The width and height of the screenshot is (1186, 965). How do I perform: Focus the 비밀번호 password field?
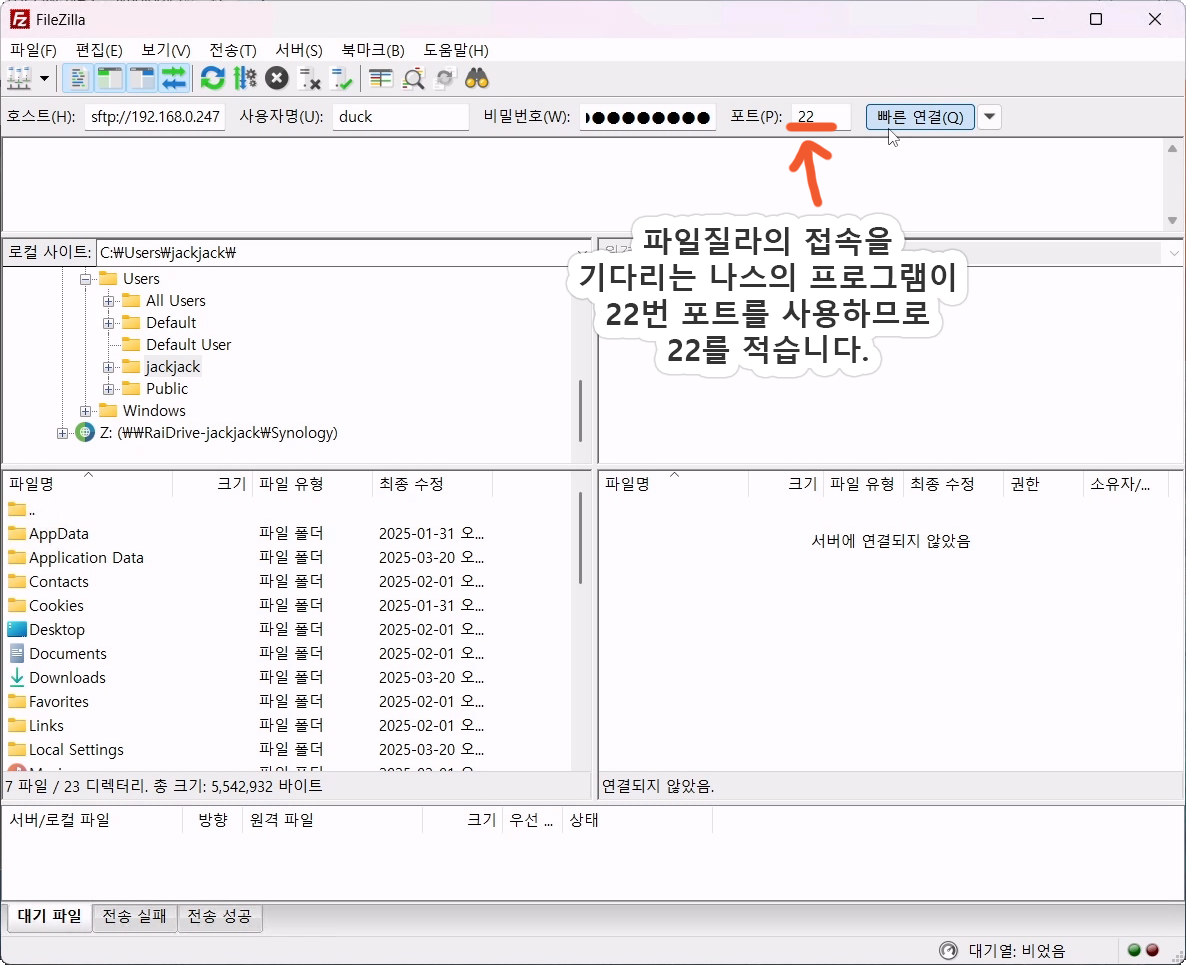[647, 116]
